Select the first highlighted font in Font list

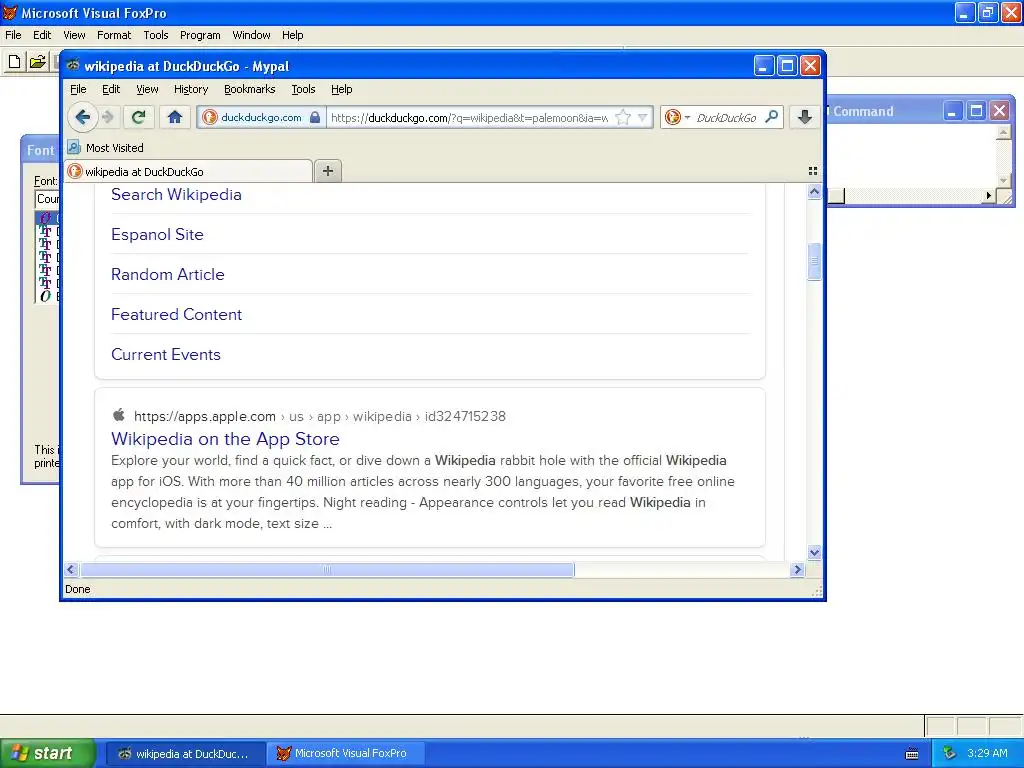(x=48, y=217)
